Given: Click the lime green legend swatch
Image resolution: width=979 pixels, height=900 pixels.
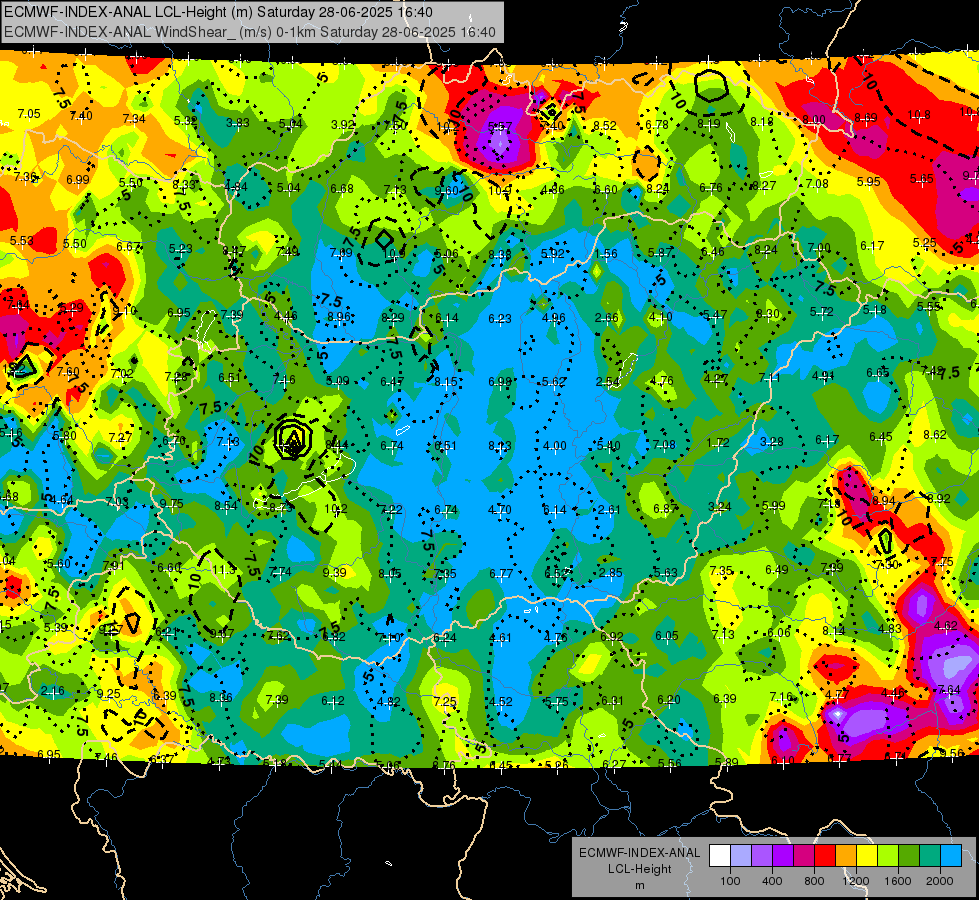Looking at the screenshot, I should pos(888,856).
